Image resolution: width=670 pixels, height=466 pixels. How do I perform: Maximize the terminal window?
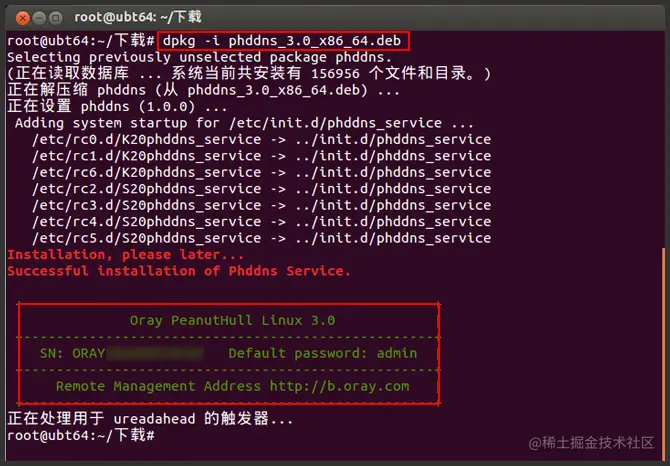pyautogui.click(x=56, y=17)
